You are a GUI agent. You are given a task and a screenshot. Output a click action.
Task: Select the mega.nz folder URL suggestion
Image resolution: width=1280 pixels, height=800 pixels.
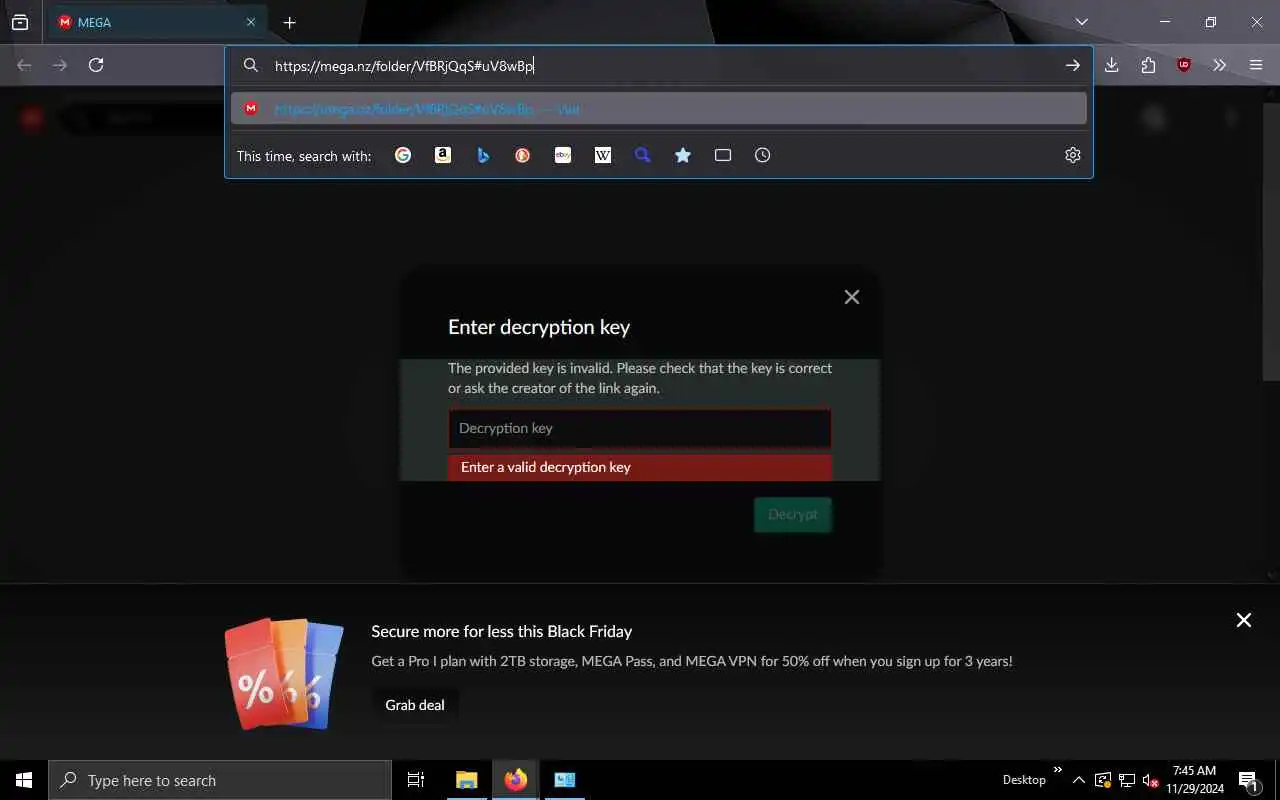[x=658, y=109]
